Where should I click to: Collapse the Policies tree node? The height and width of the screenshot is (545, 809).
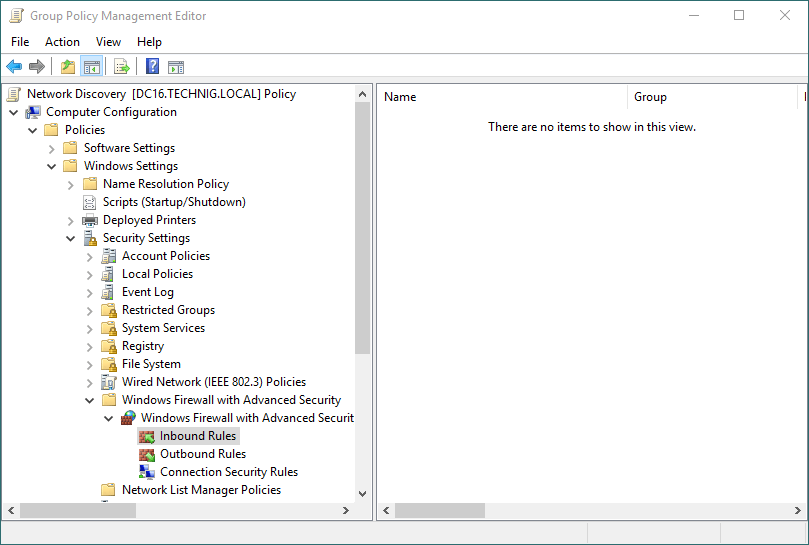tap(33, 131)
